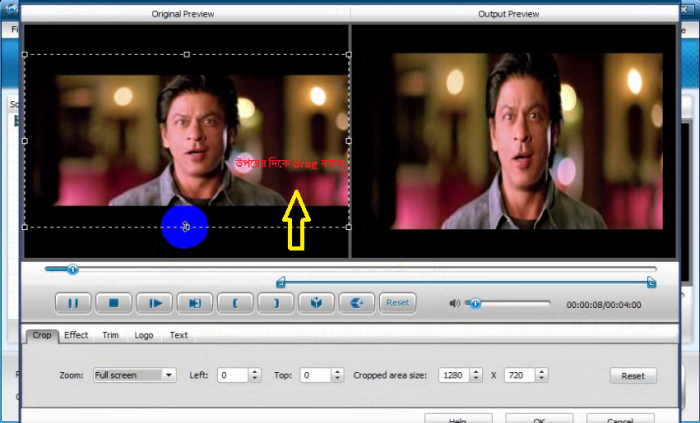Click the play-clip button beside next frame

(195, 303)
